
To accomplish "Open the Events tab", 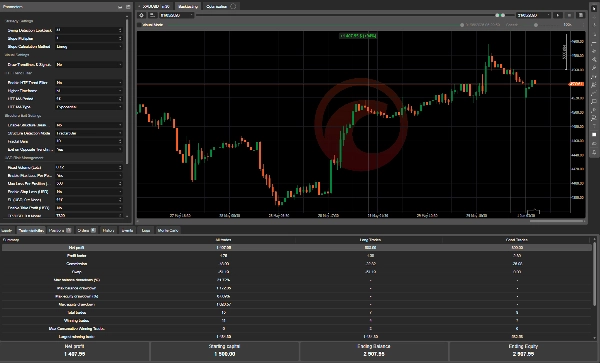I will pyautogui.click(x=127, y=230).
